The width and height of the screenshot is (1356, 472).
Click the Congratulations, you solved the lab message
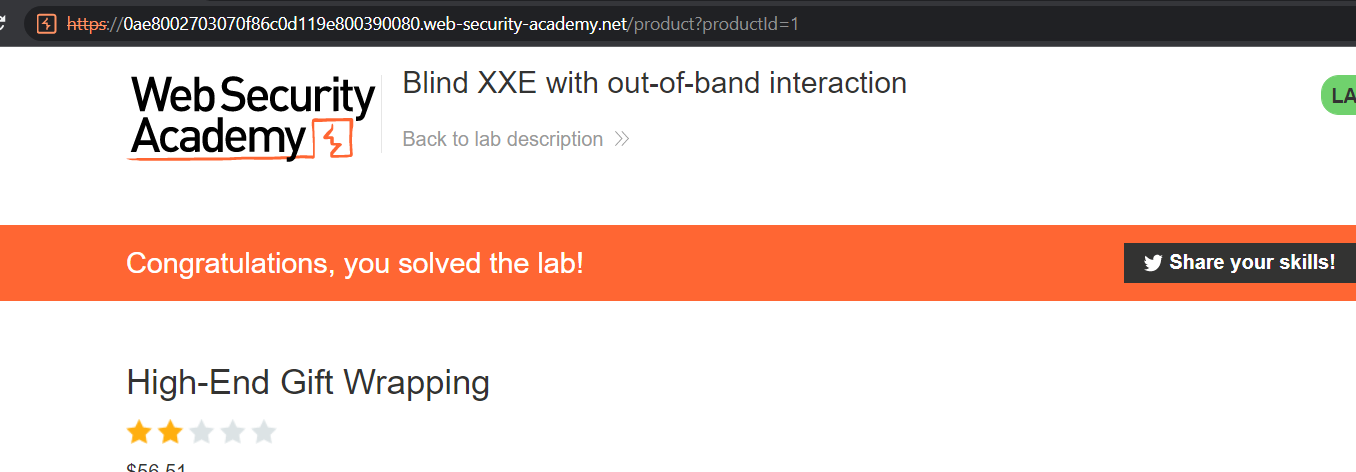(355, 264)
